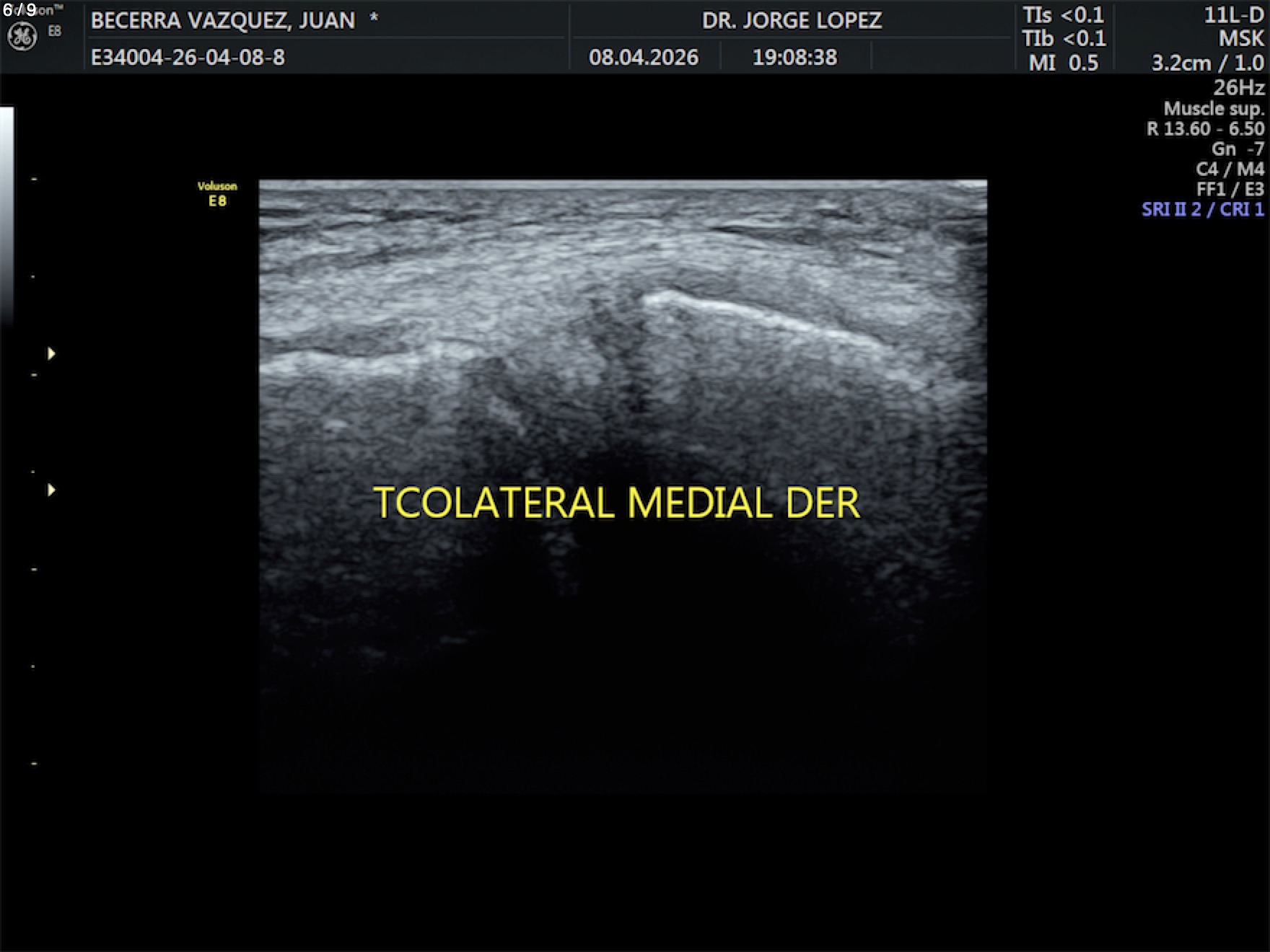Click the patient ID E34004-26-04-08-8
The image size is (1270, 952).
pyautogui.click(x=188, y=58)
